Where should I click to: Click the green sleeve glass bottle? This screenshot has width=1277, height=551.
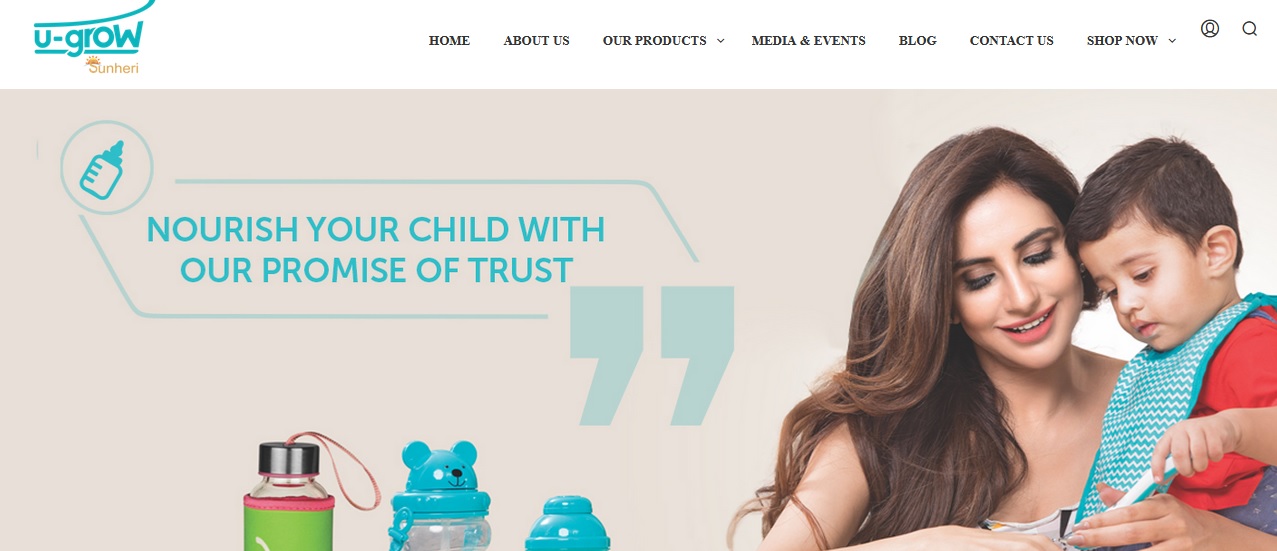point(289,495)
